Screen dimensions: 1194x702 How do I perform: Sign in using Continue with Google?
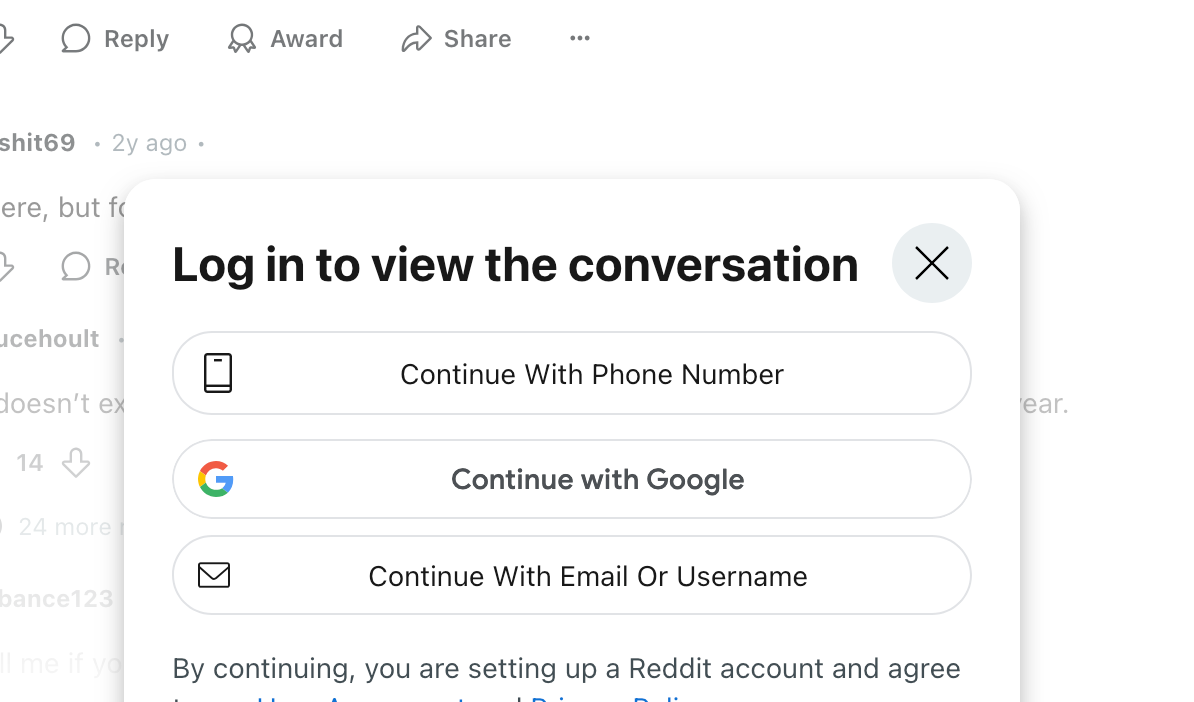point(597,480)
